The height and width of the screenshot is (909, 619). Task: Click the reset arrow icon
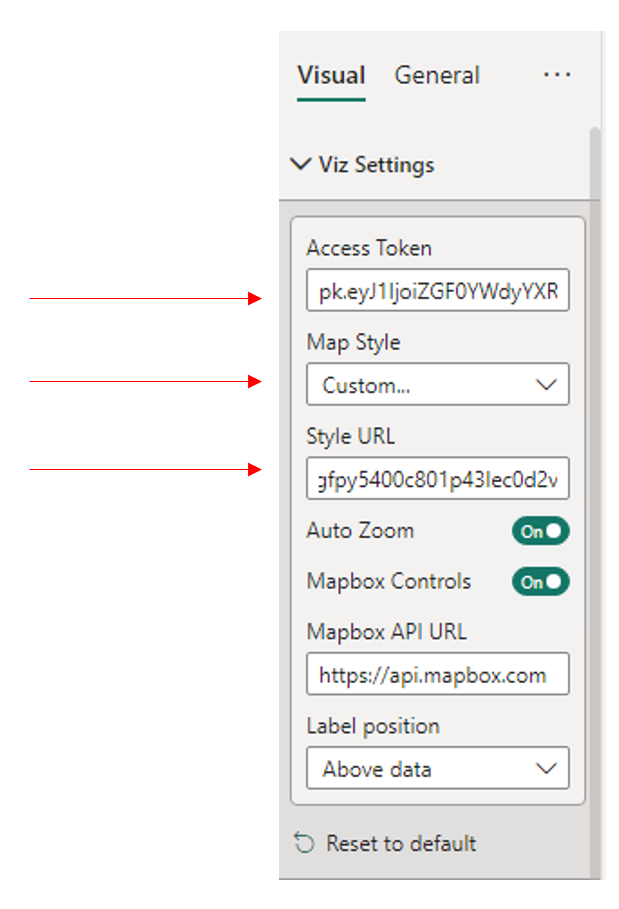pyautogui.click(x=304, y=843)
